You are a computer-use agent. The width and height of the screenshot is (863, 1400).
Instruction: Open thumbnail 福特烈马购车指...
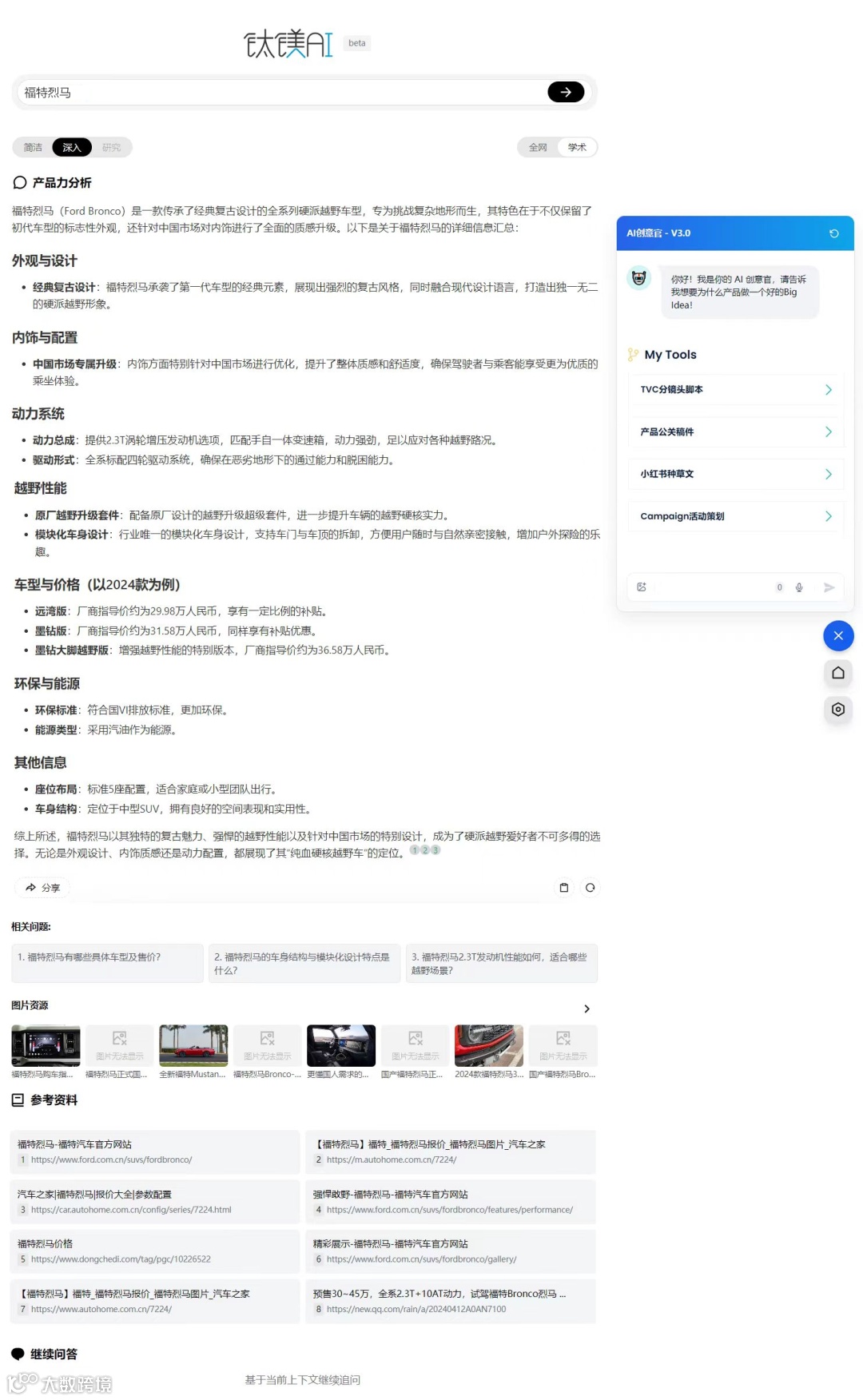pyautogui.click(x=46, y=1046)
